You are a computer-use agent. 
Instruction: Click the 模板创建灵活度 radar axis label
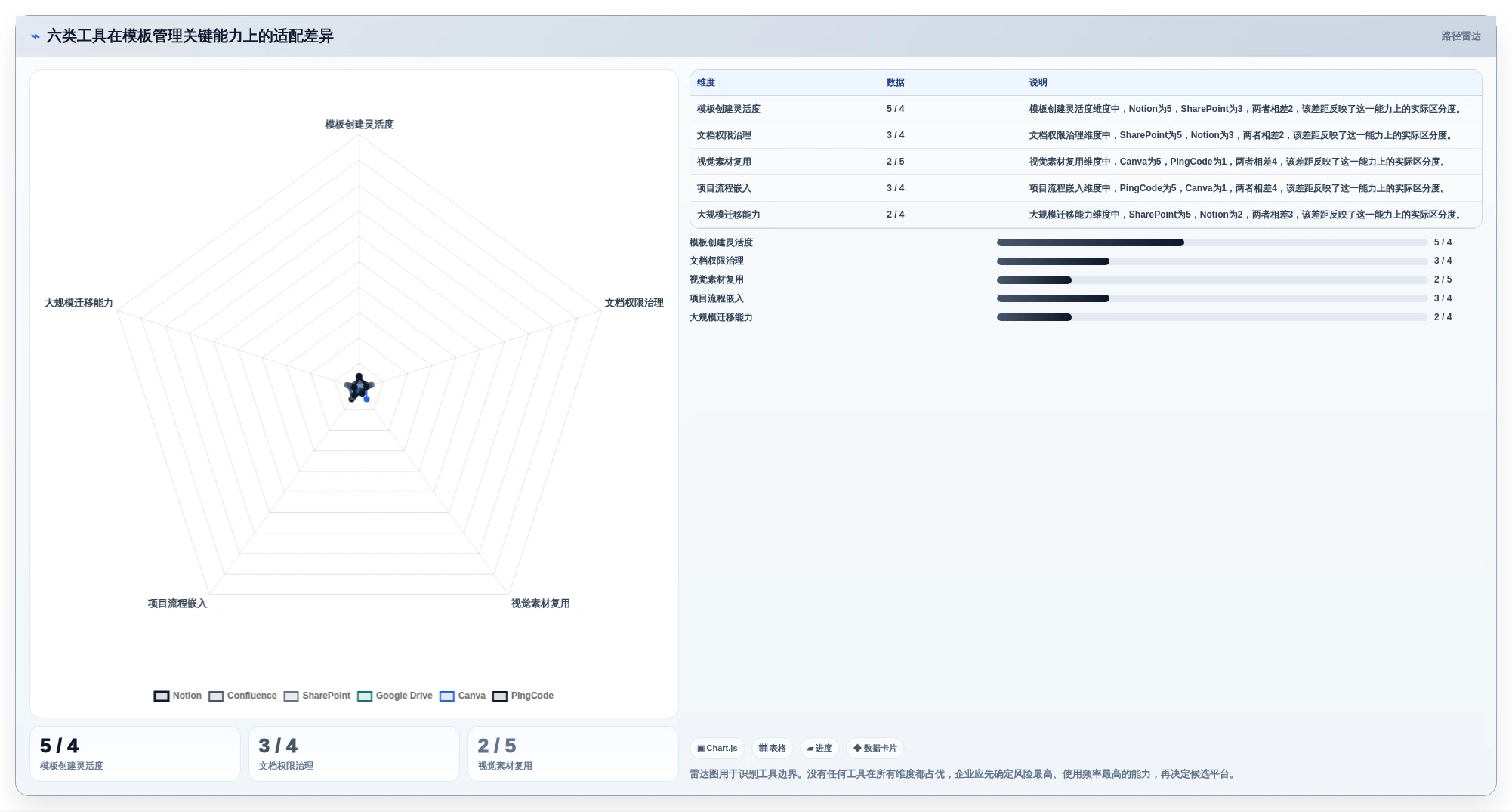point(359,125)
